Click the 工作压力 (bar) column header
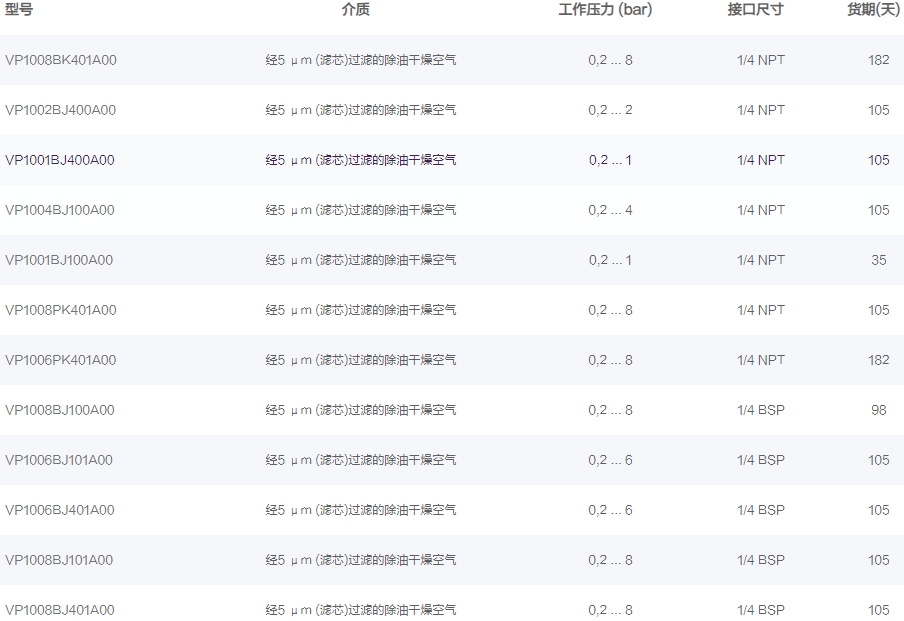 tap(605, 9)
